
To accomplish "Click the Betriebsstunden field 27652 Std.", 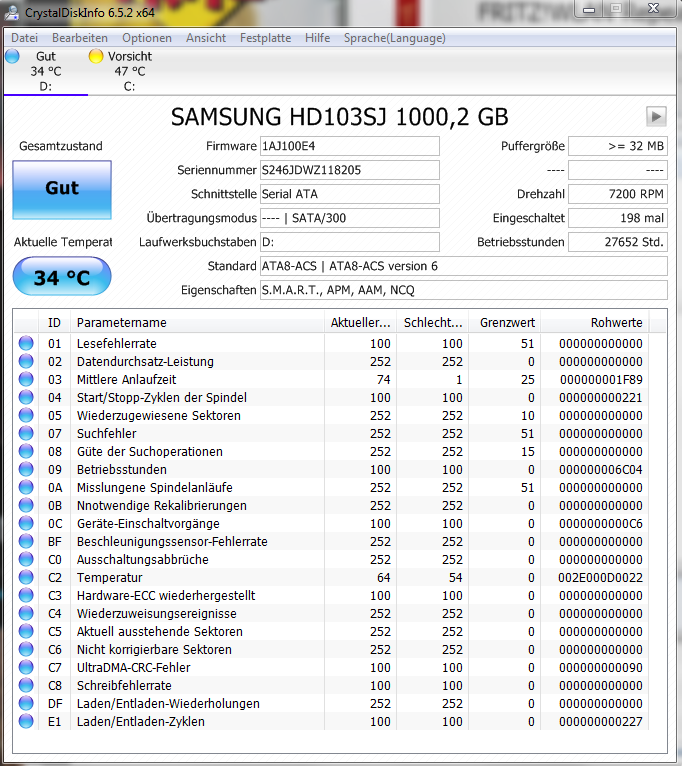I will (618, 242).
